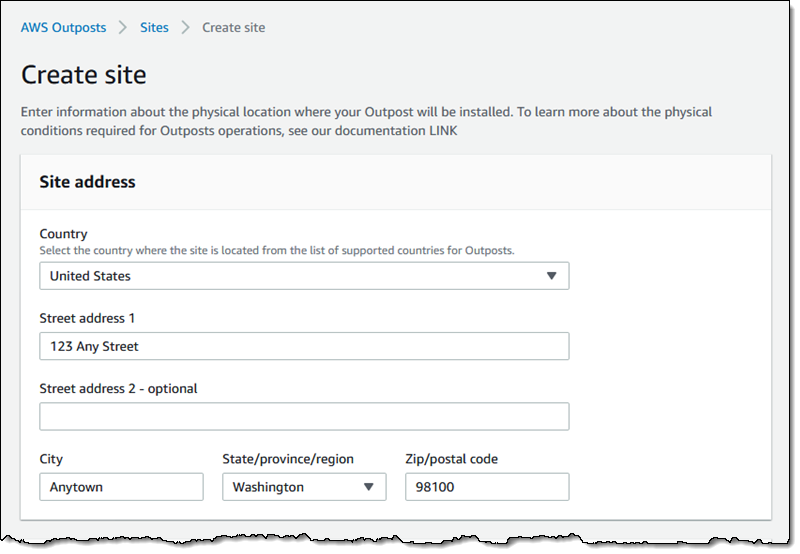Click the State dropdown triangle arrow
This screenshot has width=800, height=554.
point(368,487)
